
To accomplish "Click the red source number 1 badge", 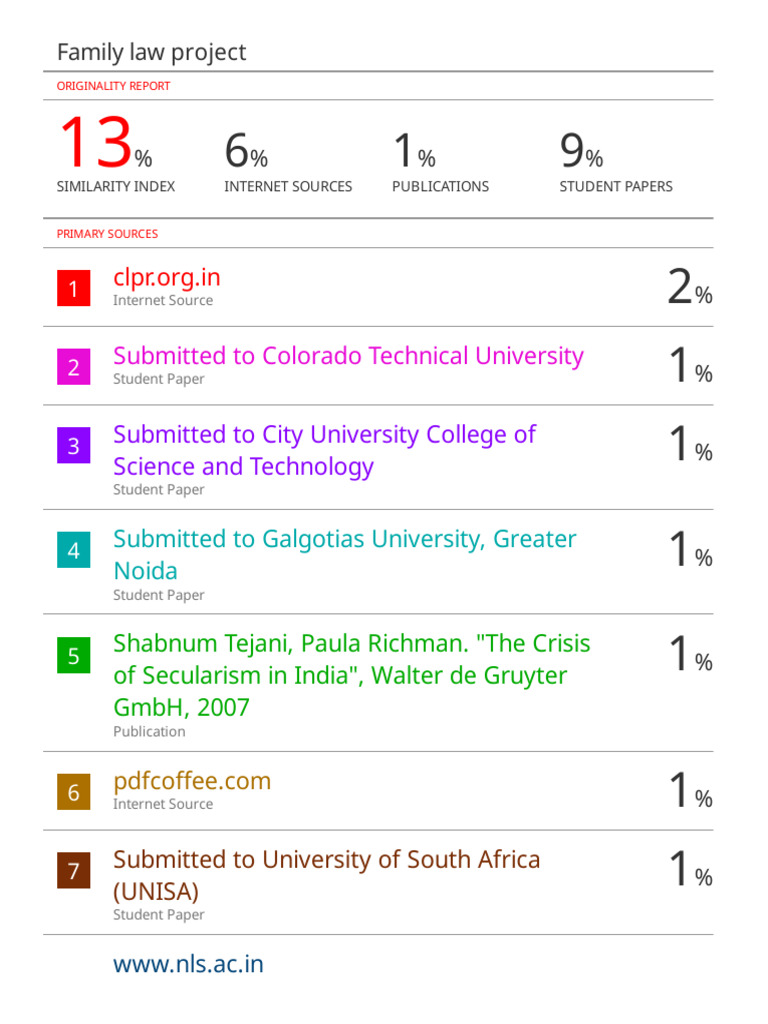I will pyautogui.click(x=73, y=288).
